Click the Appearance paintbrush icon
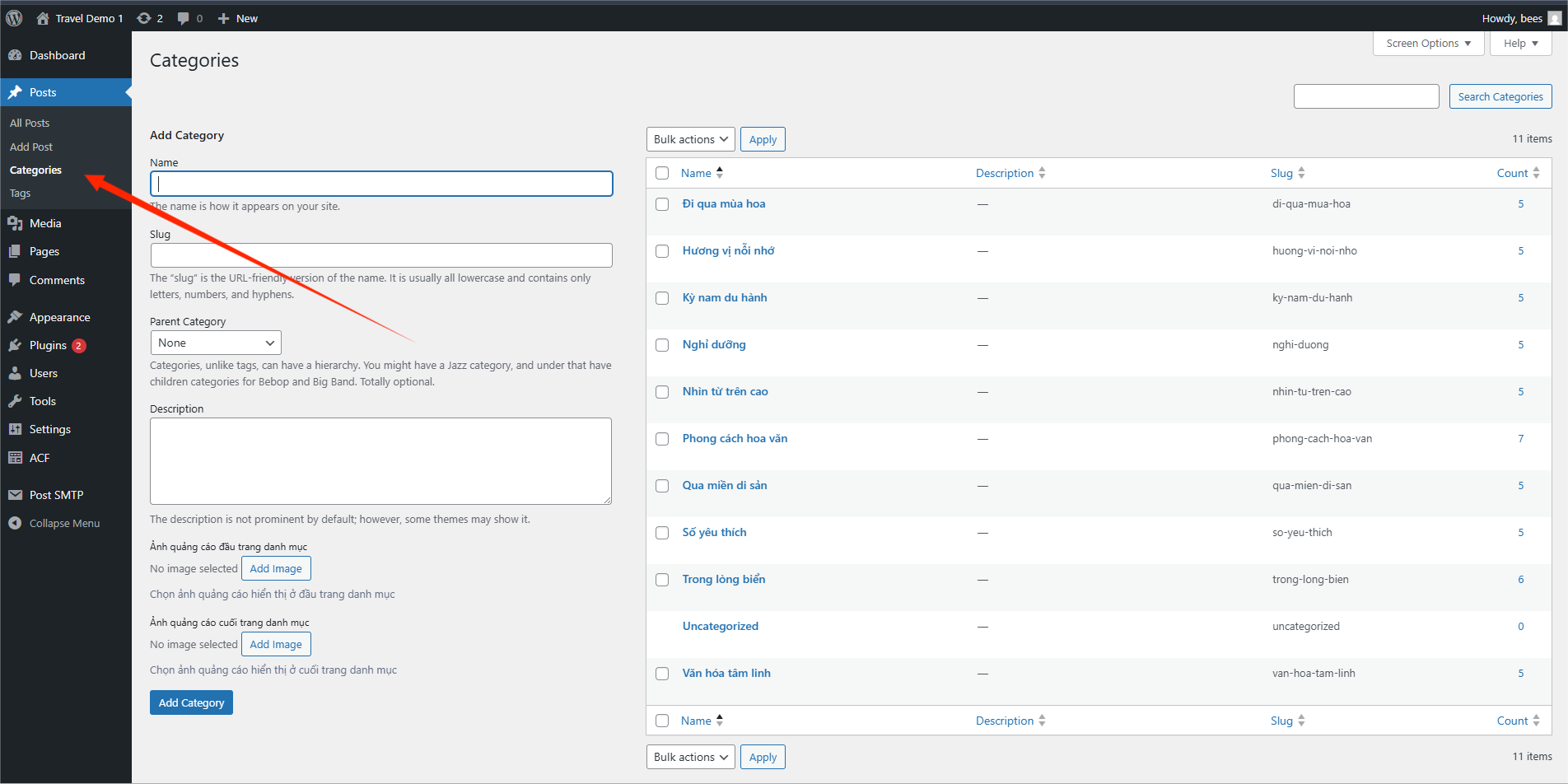The height and width of the screenshot is (784, 1568). pyautogui.click(x=15, y=317)
